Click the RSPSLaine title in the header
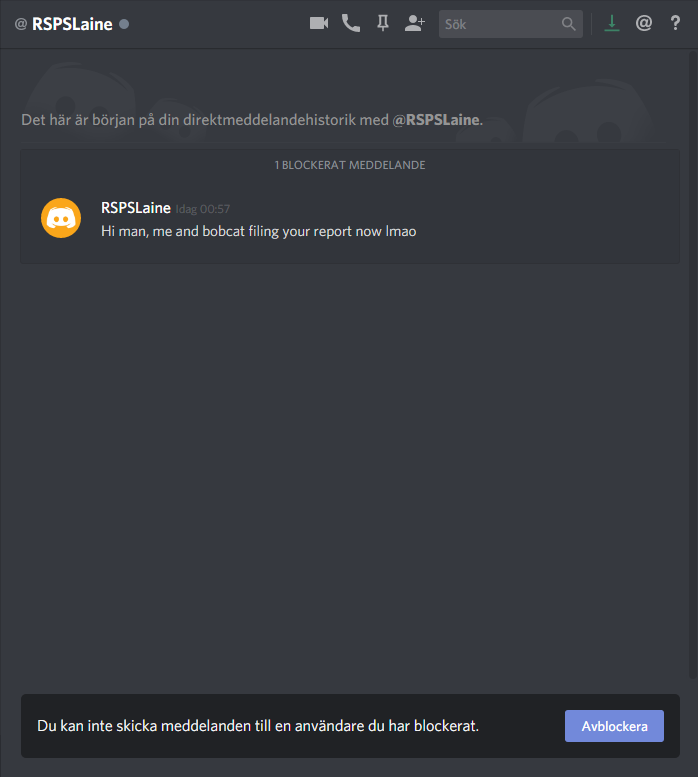Screen dimensions: 698x777 72,24
